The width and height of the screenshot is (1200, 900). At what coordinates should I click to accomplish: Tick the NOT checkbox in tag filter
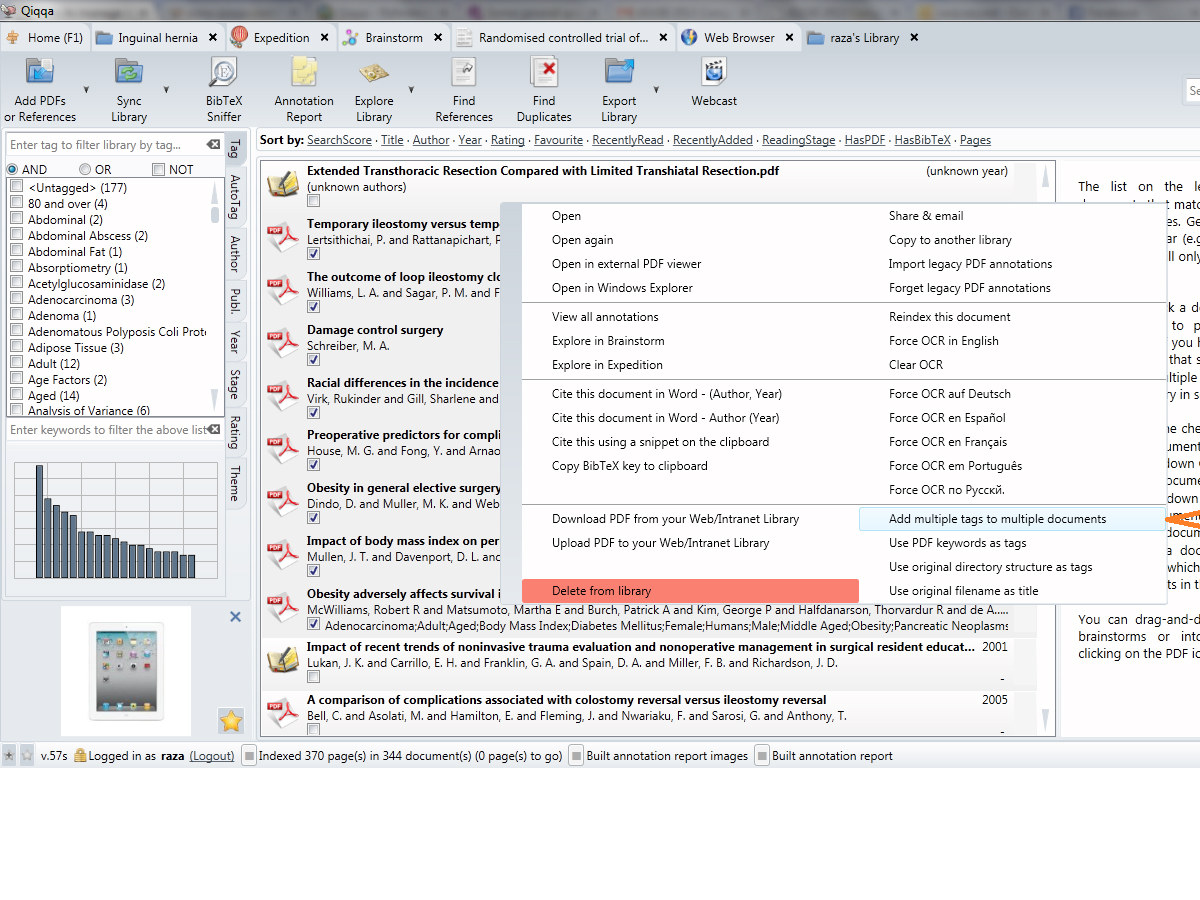click(x=159, y=170)
